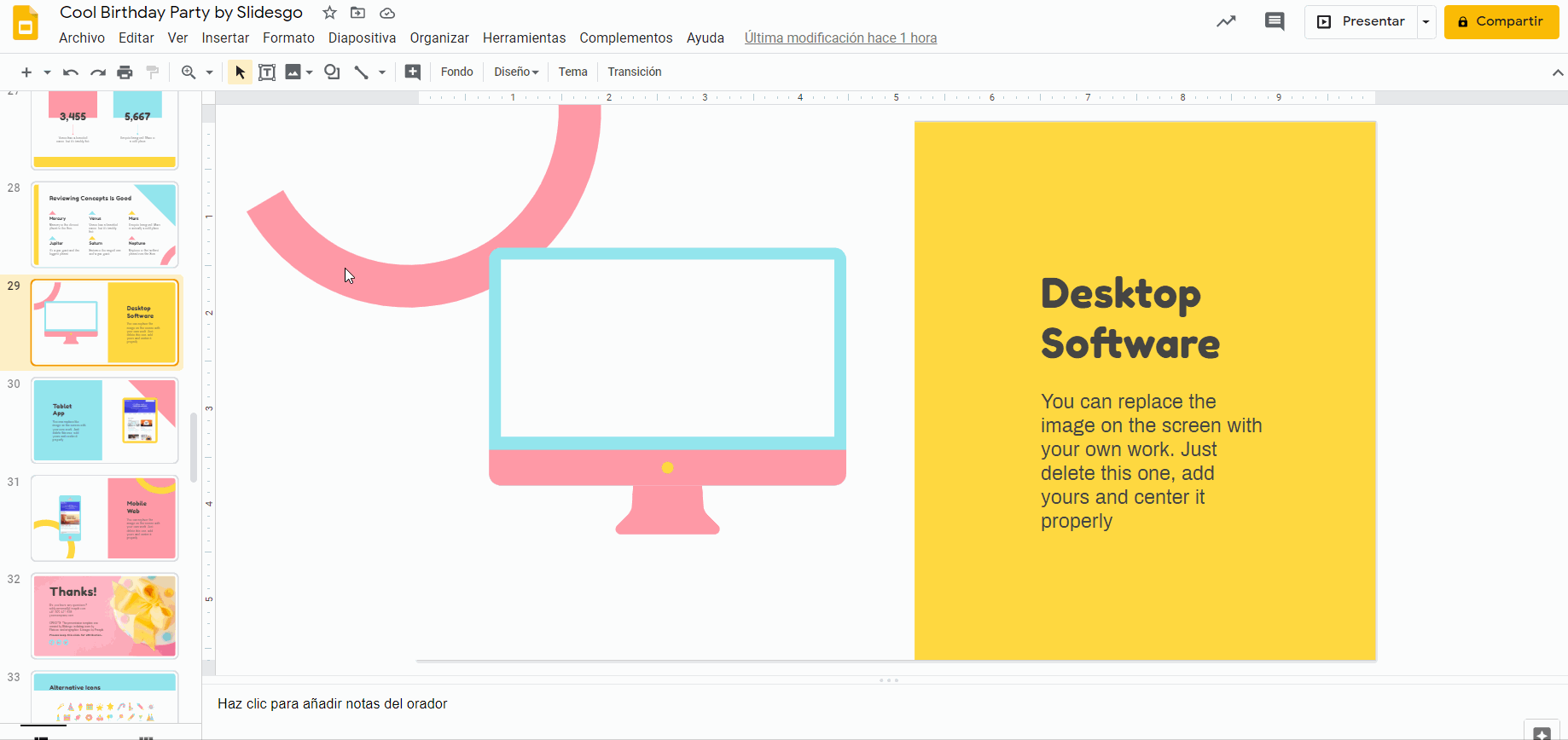Screen dimensions: 1568x740
Task: Check cloud save status icon
Action: [x=387, y=13]
